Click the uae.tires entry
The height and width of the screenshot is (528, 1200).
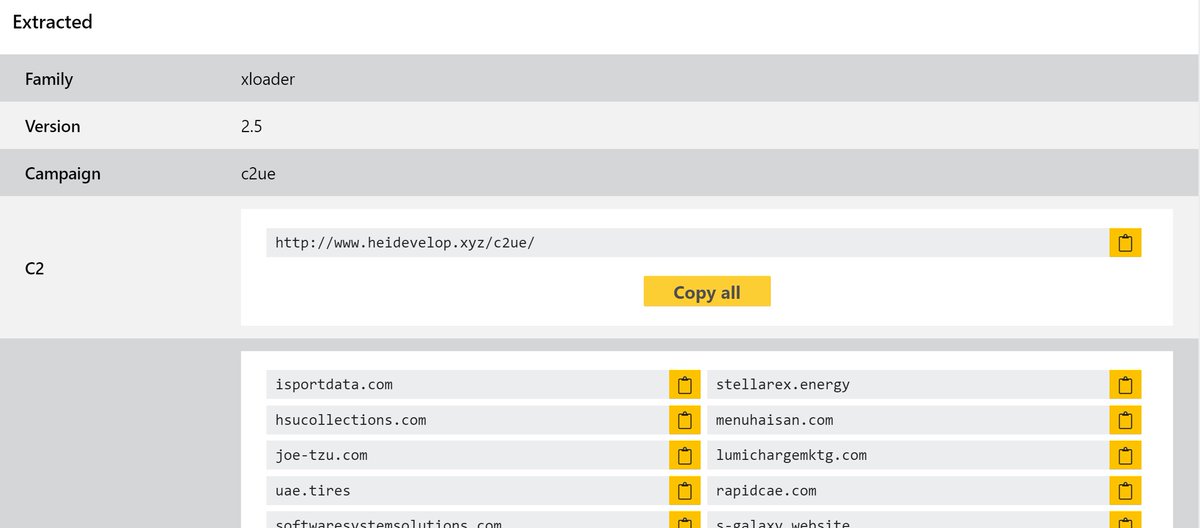click(468, 491)
